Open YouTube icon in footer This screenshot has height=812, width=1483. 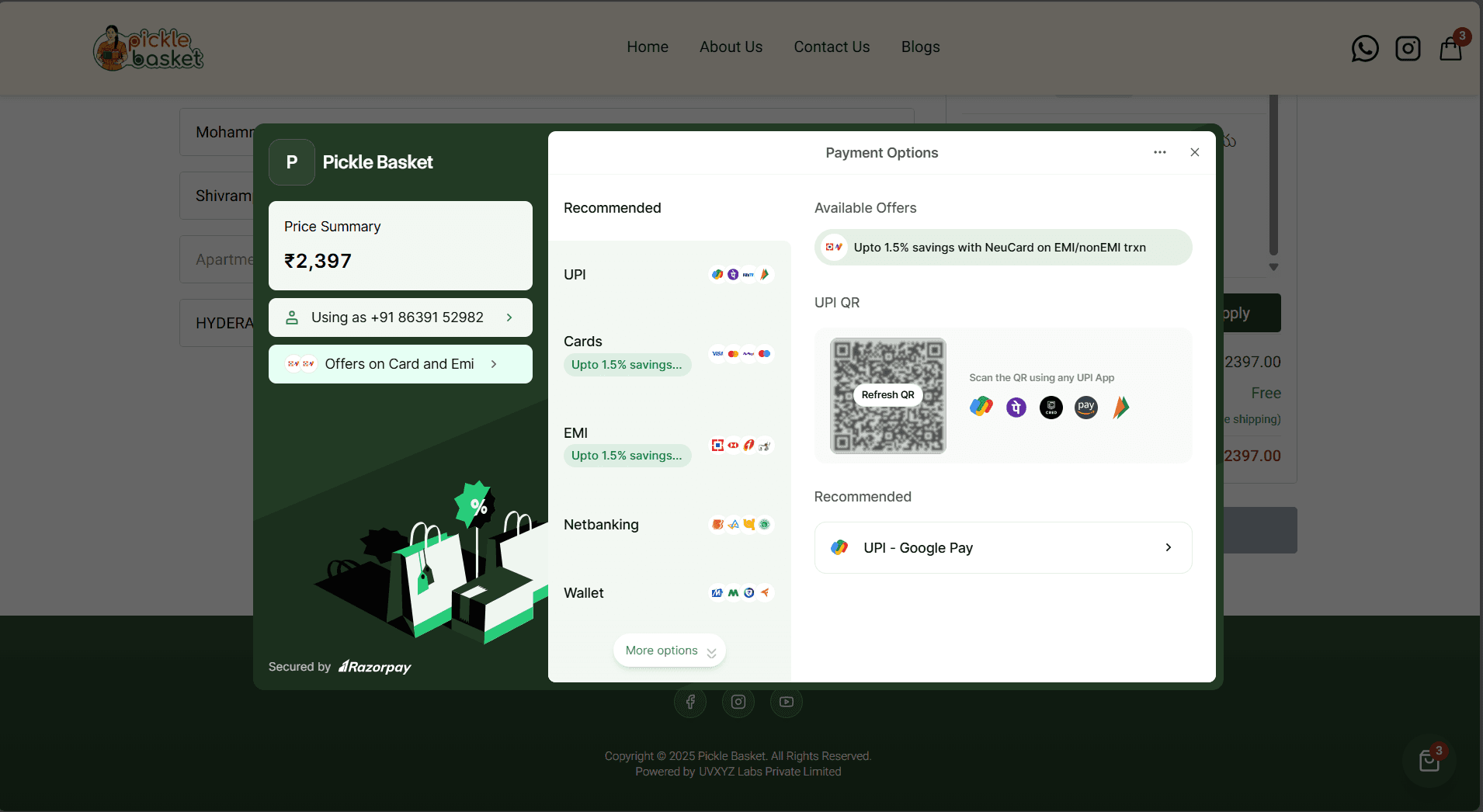click(x=787, y=702)
